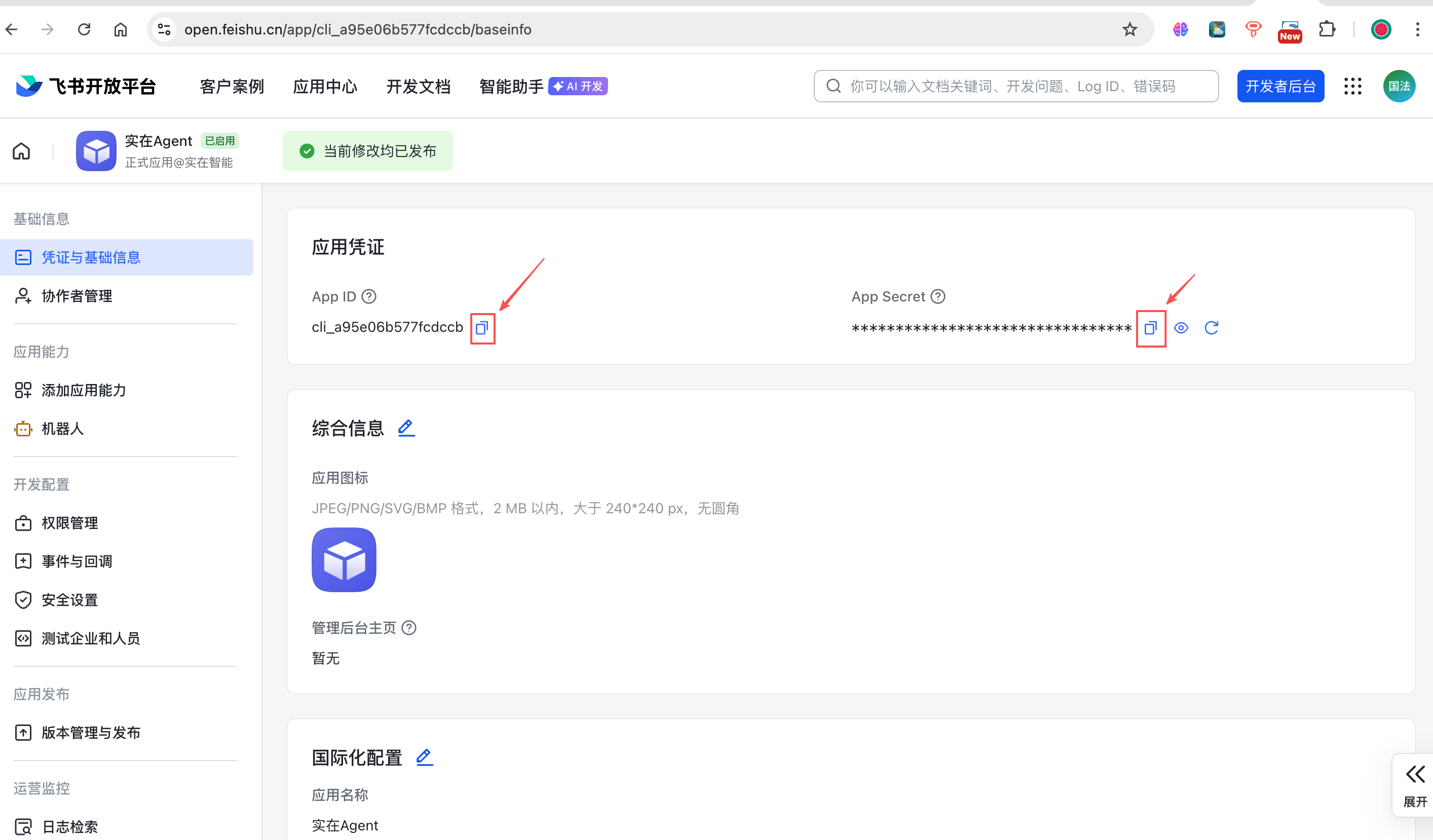
Task: Open 日志检索 in the sidebar
Action: 126,826
